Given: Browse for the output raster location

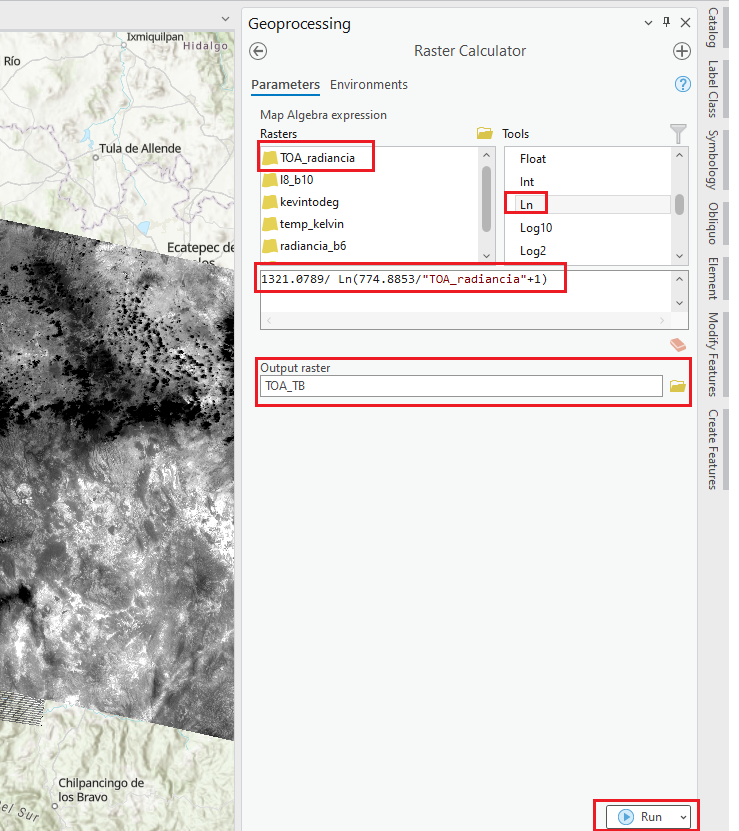Looking at the screenshot, I should (678, 386).
